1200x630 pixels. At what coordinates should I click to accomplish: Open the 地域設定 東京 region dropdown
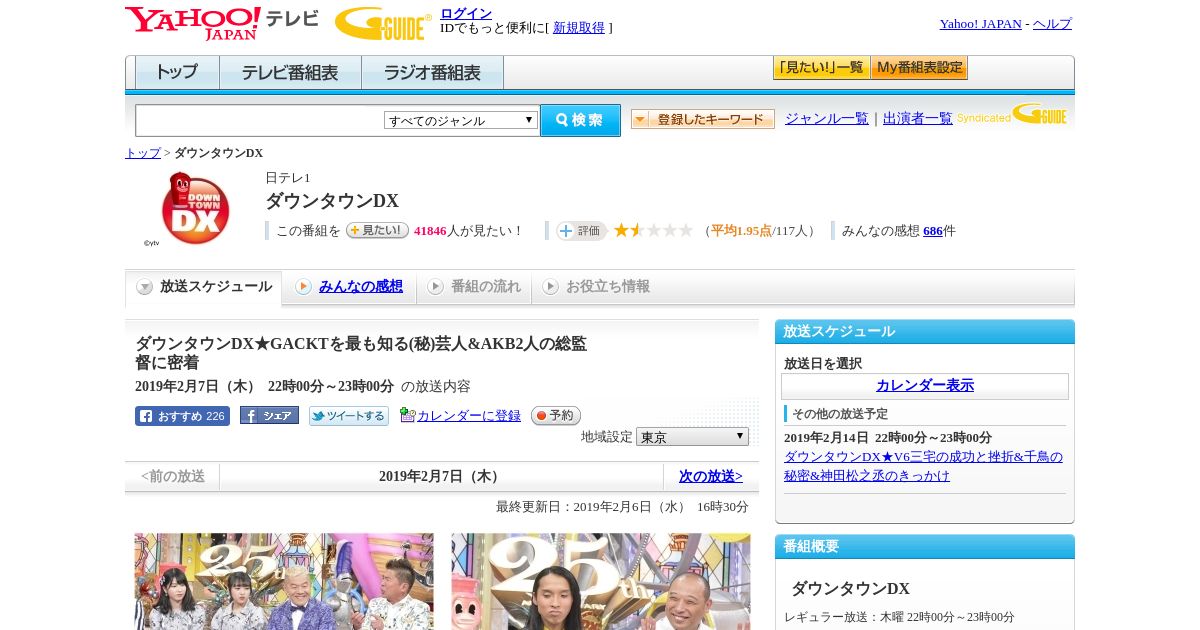(692, 437)
